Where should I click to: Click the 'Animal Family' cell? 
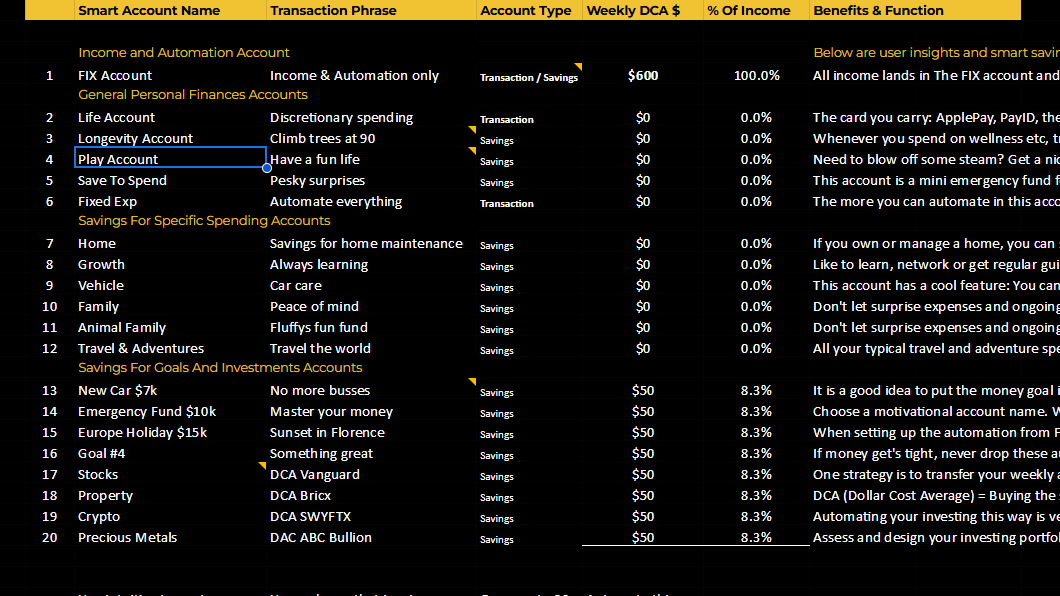170,327
